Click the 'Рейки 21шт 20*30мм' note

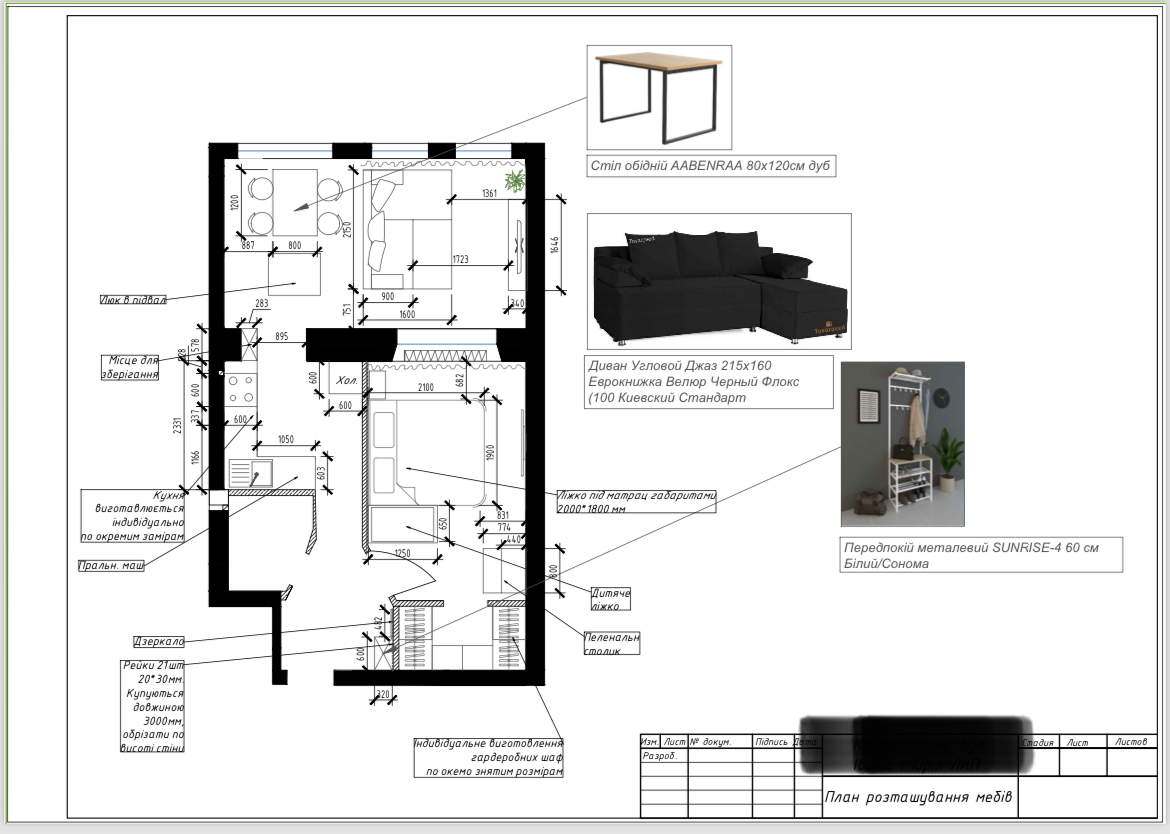[153, 706]
